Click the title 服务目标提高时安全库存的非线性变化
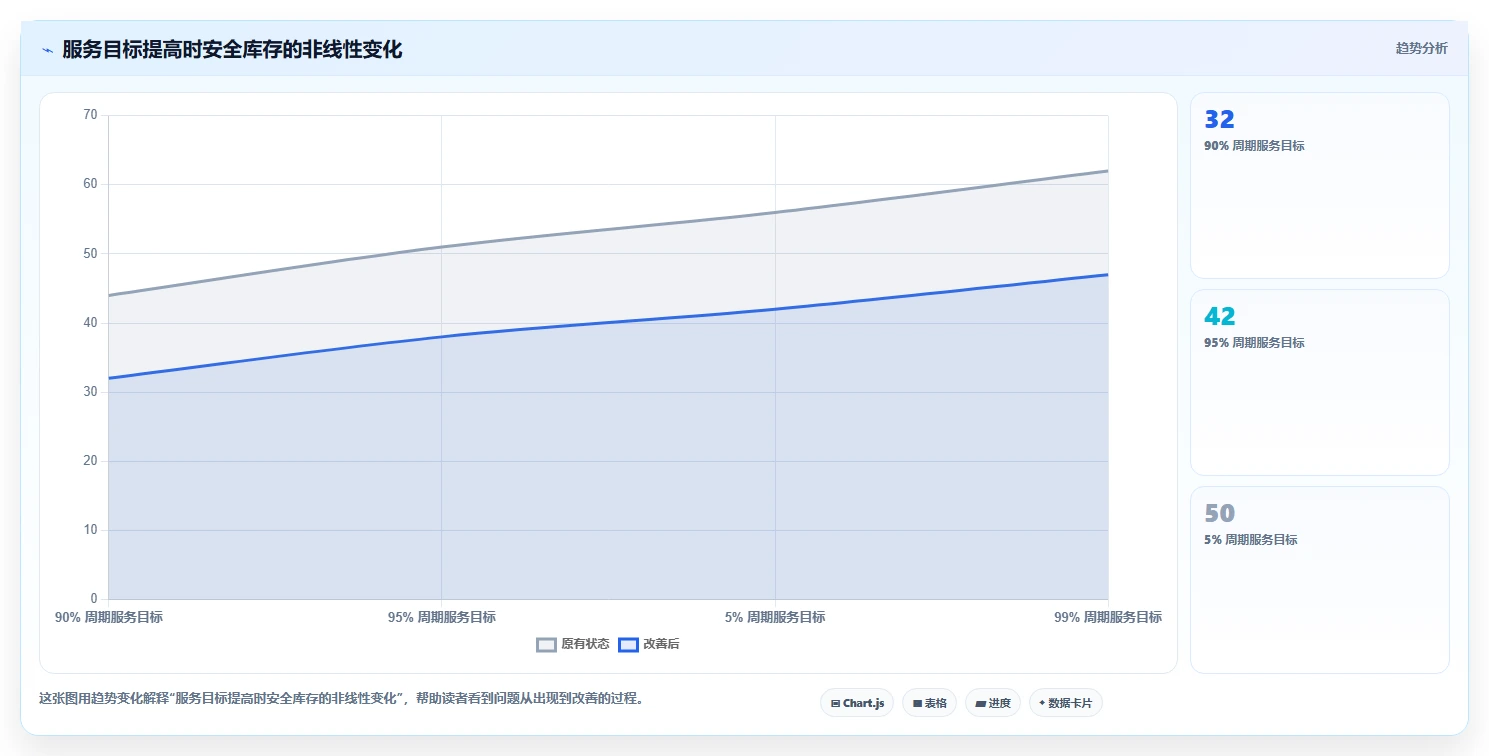Image resolution: width=1489 pixels, height=756 pixels. 232,49
